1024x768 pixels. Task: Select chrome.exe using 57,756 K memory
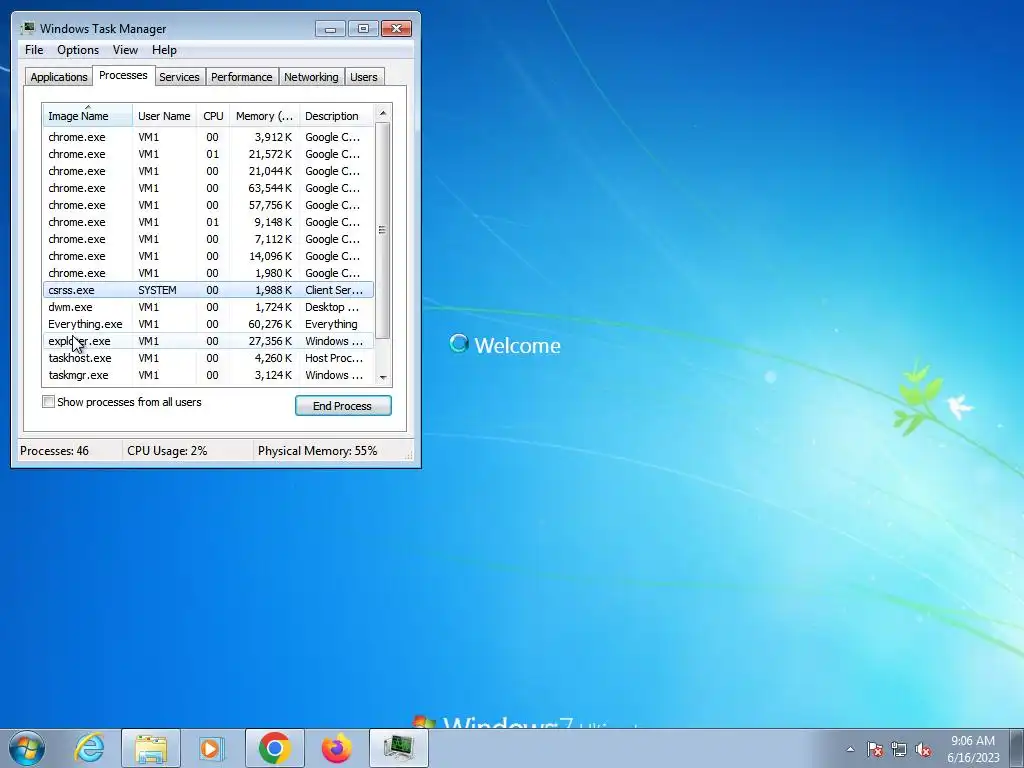[208, 205]
